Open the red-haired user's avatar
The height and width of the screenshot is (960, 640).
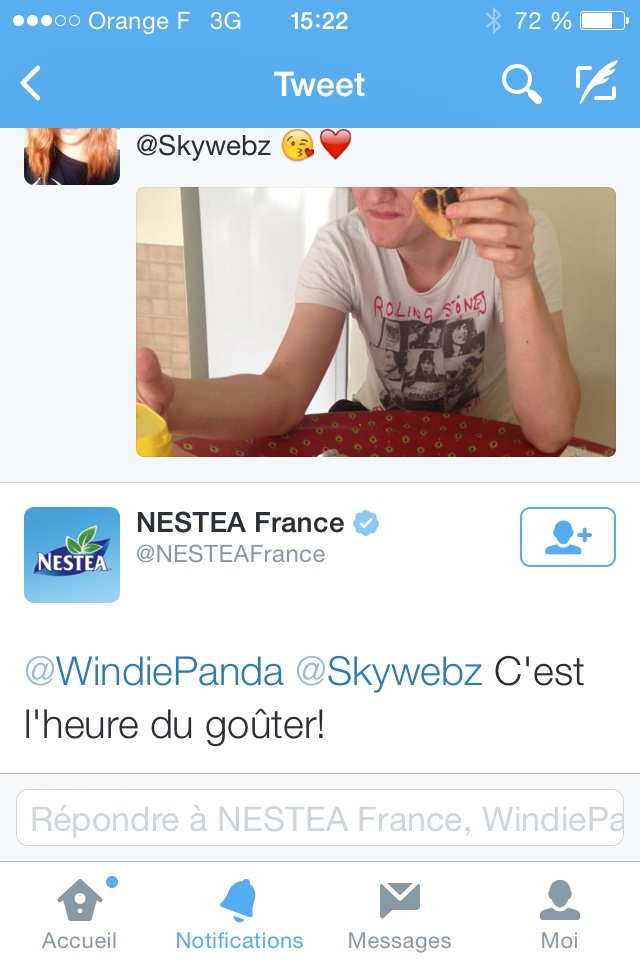point(72,156)
